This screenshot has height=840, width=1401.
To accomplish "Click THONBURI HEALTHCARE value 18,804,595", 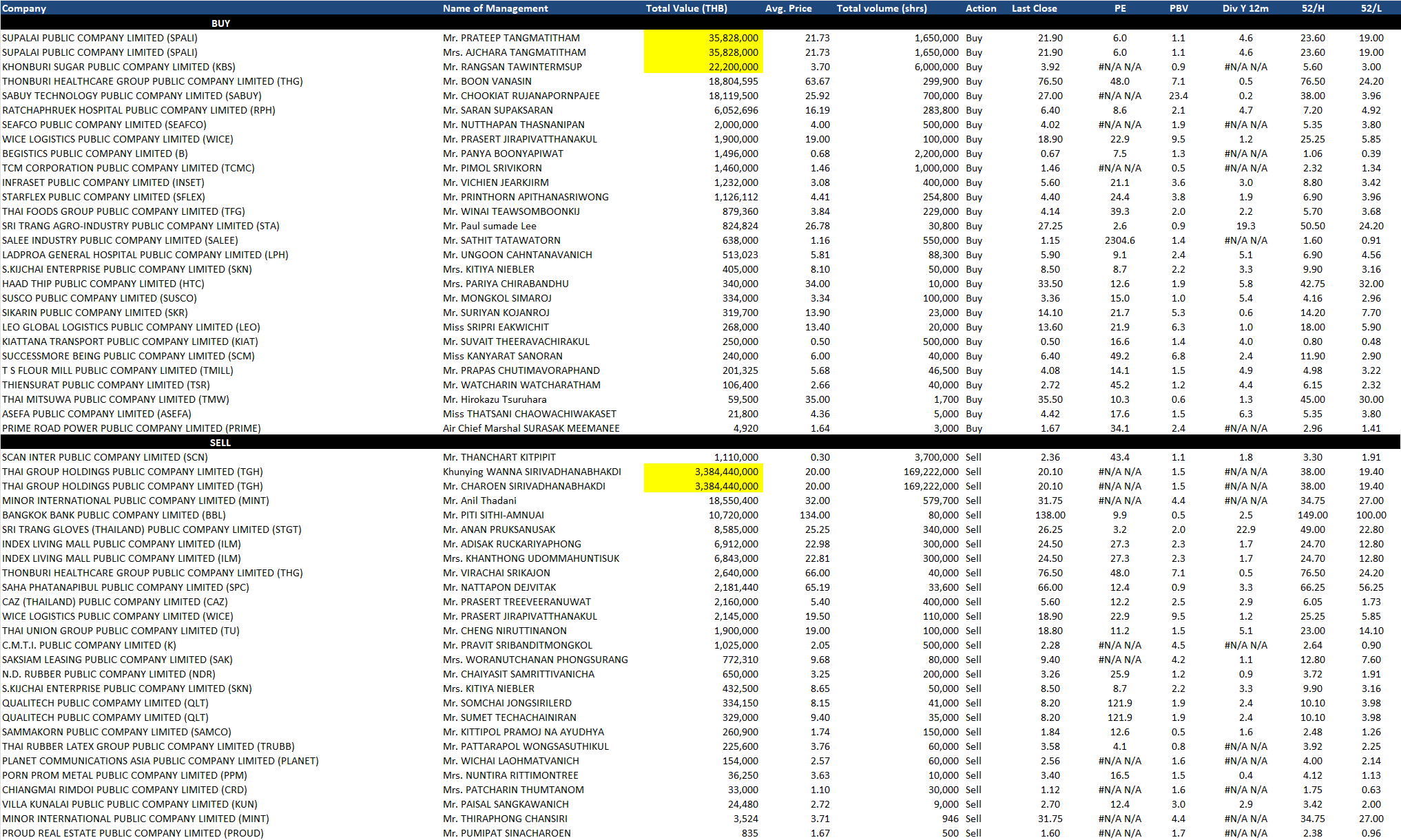I will pyautogui.click(x=733, y=81).
